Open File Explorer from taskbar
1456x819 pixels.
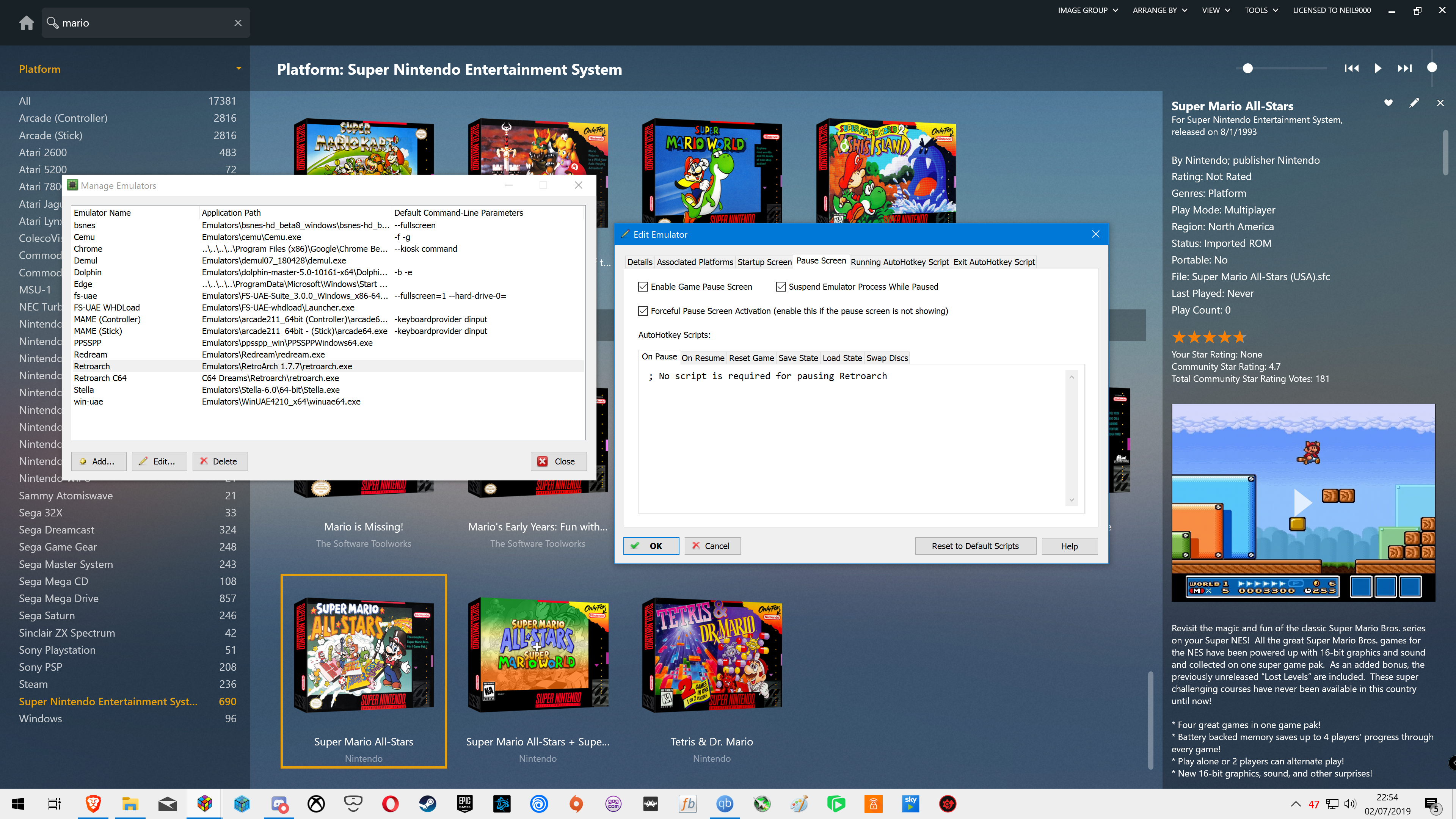click(130, 804)
